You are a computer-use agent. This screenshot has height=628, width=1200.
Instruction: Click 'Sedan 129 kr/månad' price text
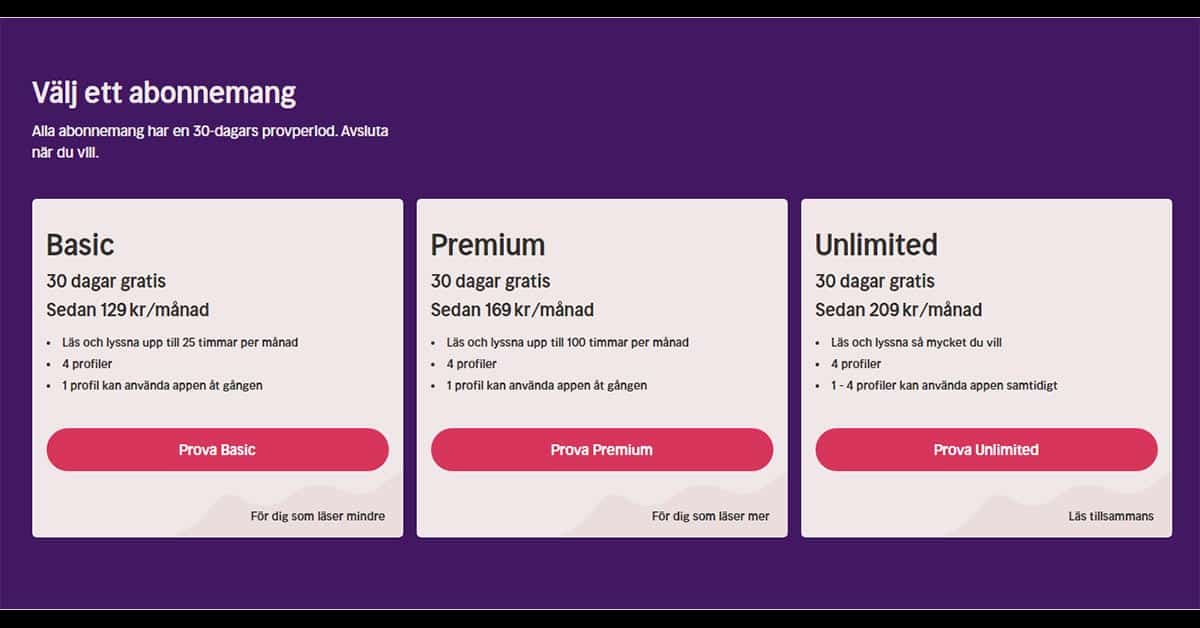[128, 310]
